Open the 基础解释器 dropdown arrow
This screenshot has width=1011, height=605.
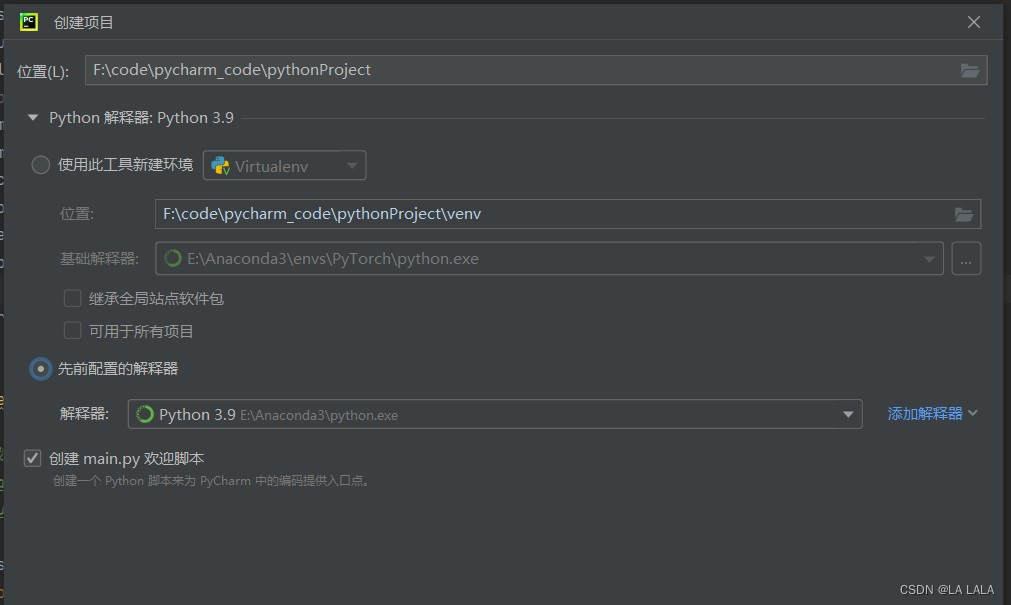(x=929, y=259)
